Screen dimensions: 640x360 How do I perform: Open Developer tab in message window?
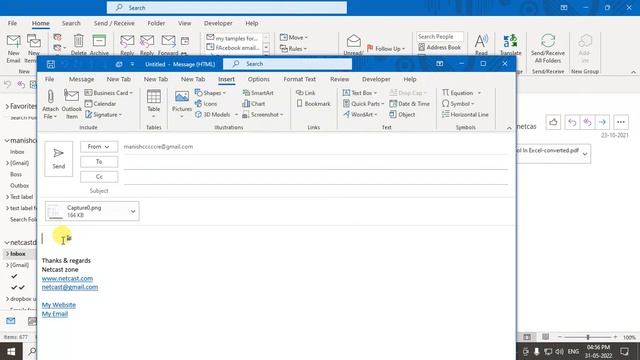click(x=376, y=79)
